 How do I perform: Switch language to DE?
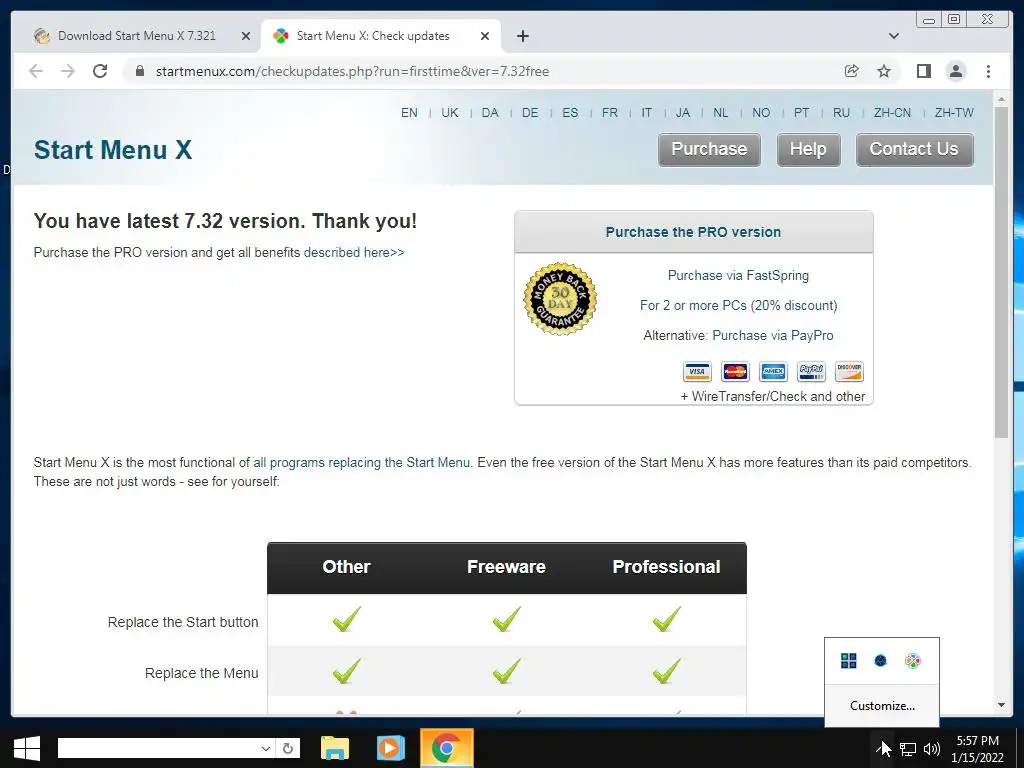(530, 113)
